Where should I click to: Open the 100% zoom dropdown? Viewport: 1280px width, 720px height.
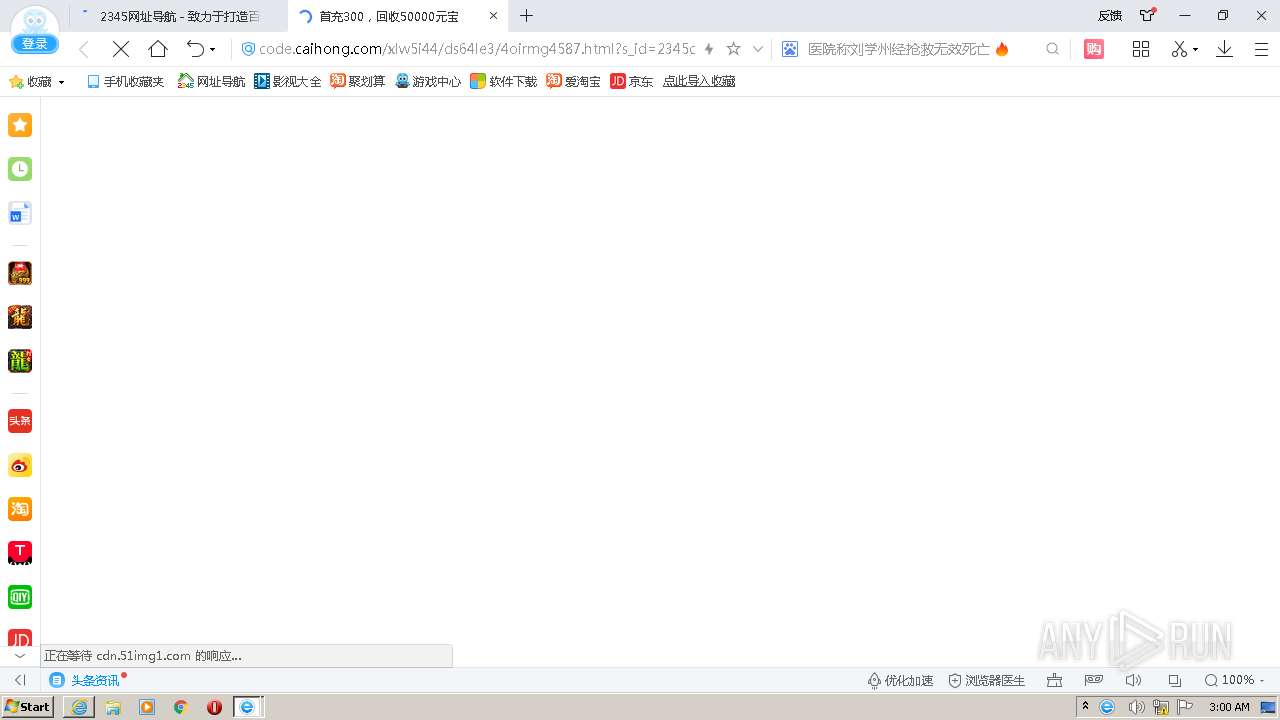pyautogui.click(x=1235, y=680)
